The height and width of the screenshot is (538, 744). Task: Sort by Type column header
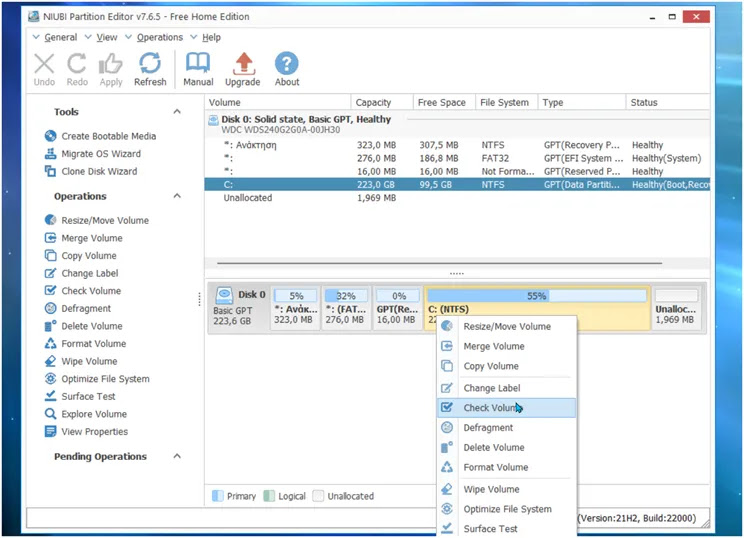click(582, 102)
